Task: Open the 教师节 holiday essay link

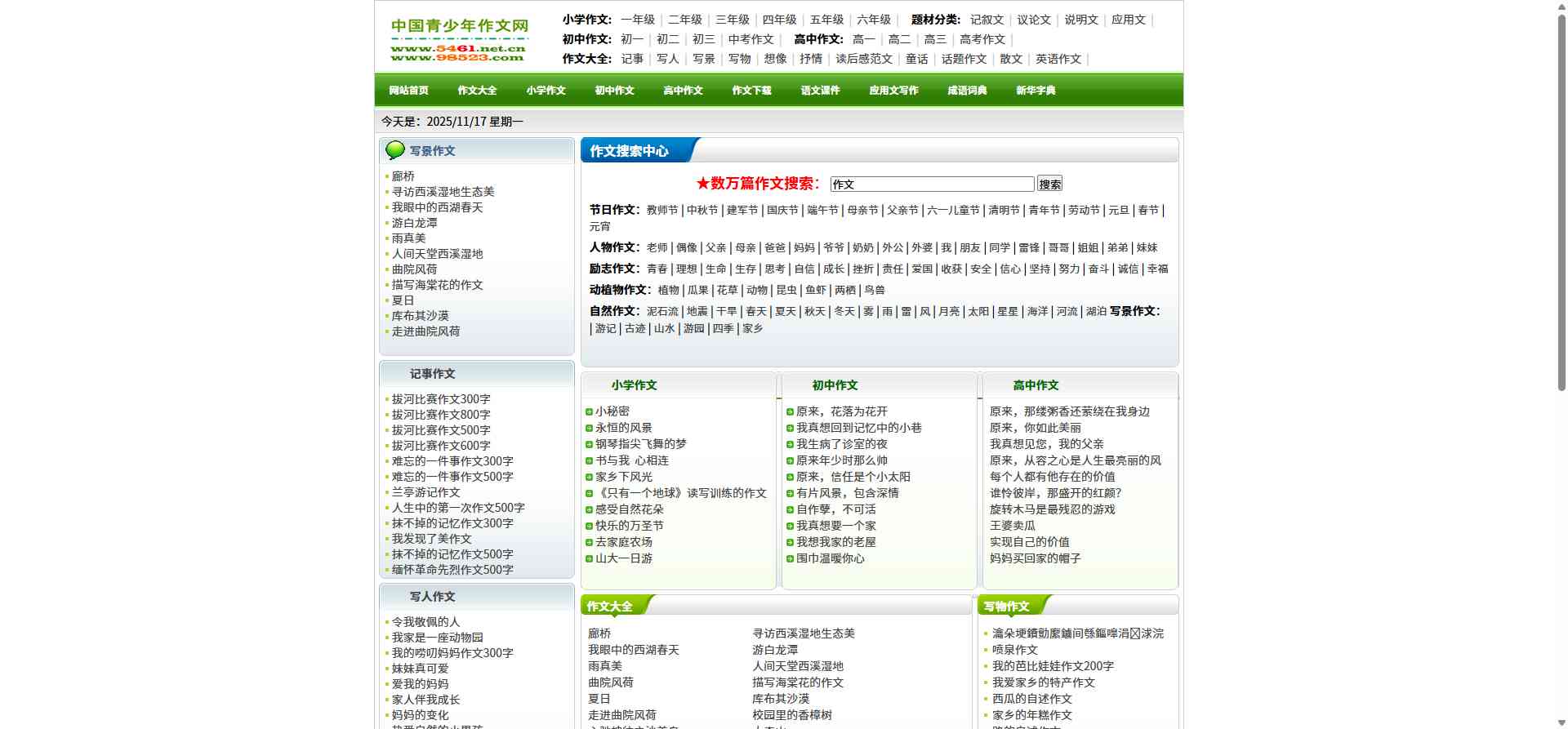Action: click(661, 211)
